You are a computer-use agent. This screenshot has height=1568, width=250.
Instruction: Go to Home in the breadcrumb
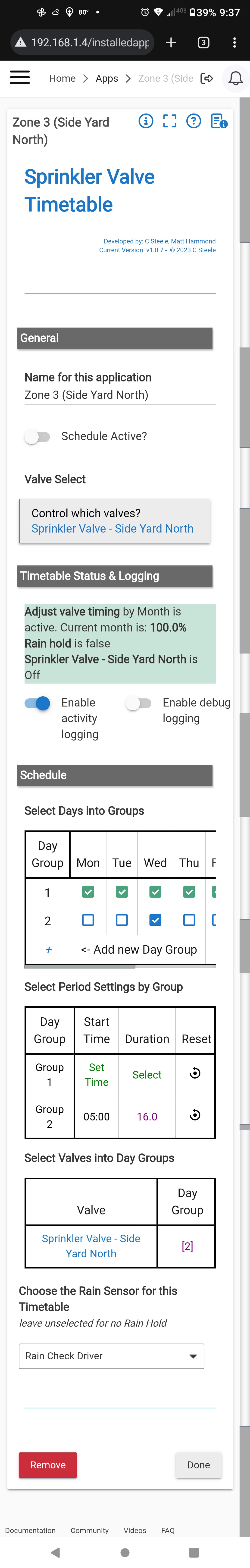click(x=62, y=79)
